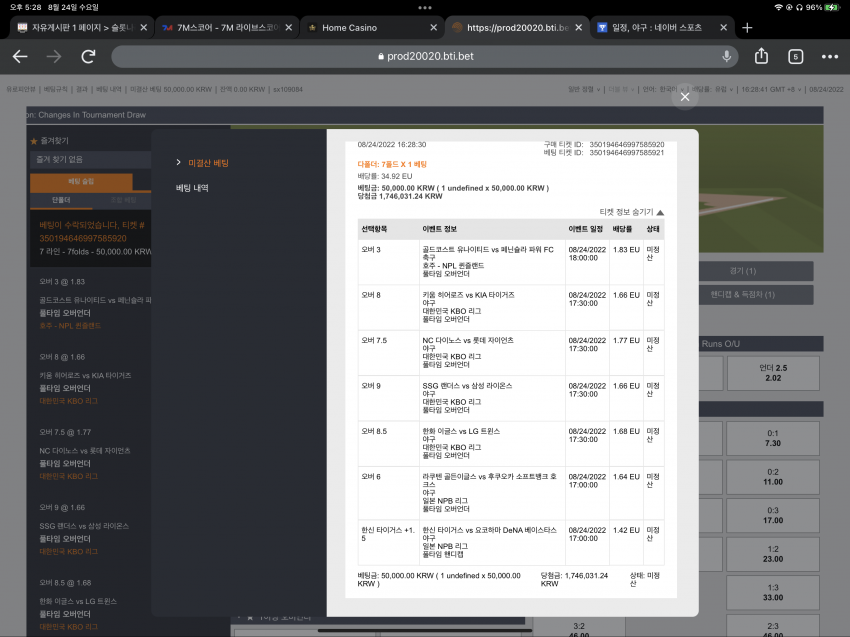Viewport: 850px width, 637px height.
Task: Tap the three dots at screen top center
Action: (x=425, y=8)
